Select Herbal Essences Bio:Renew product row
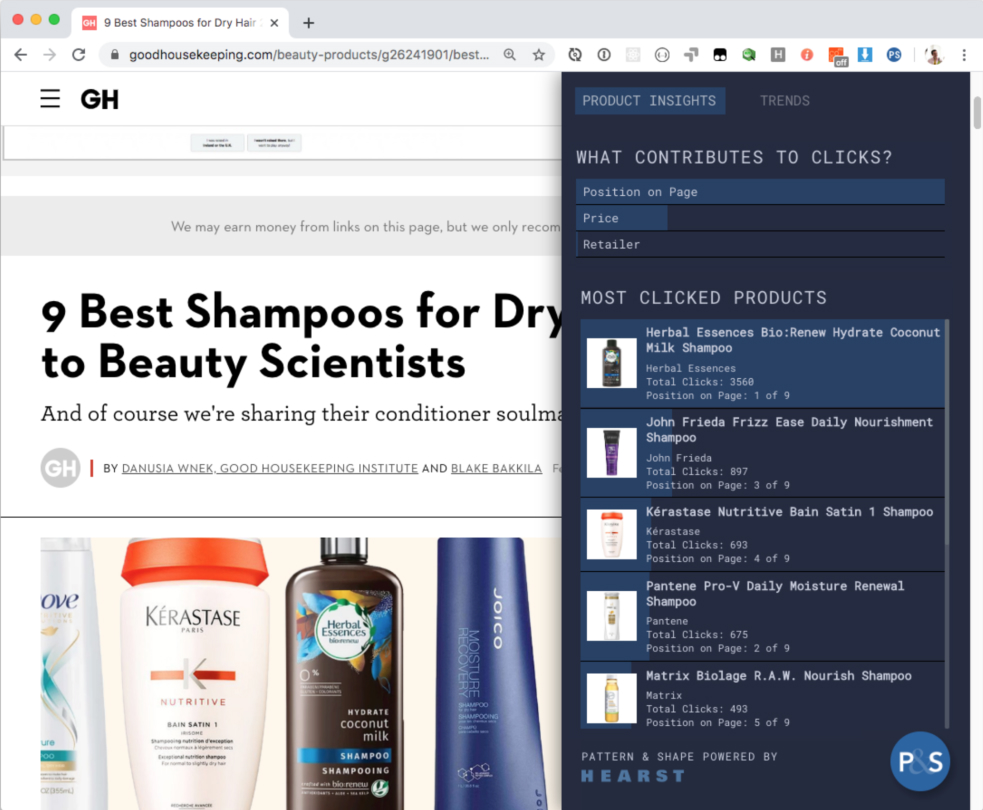Viewport: 983px width, 810px height. 762,363
